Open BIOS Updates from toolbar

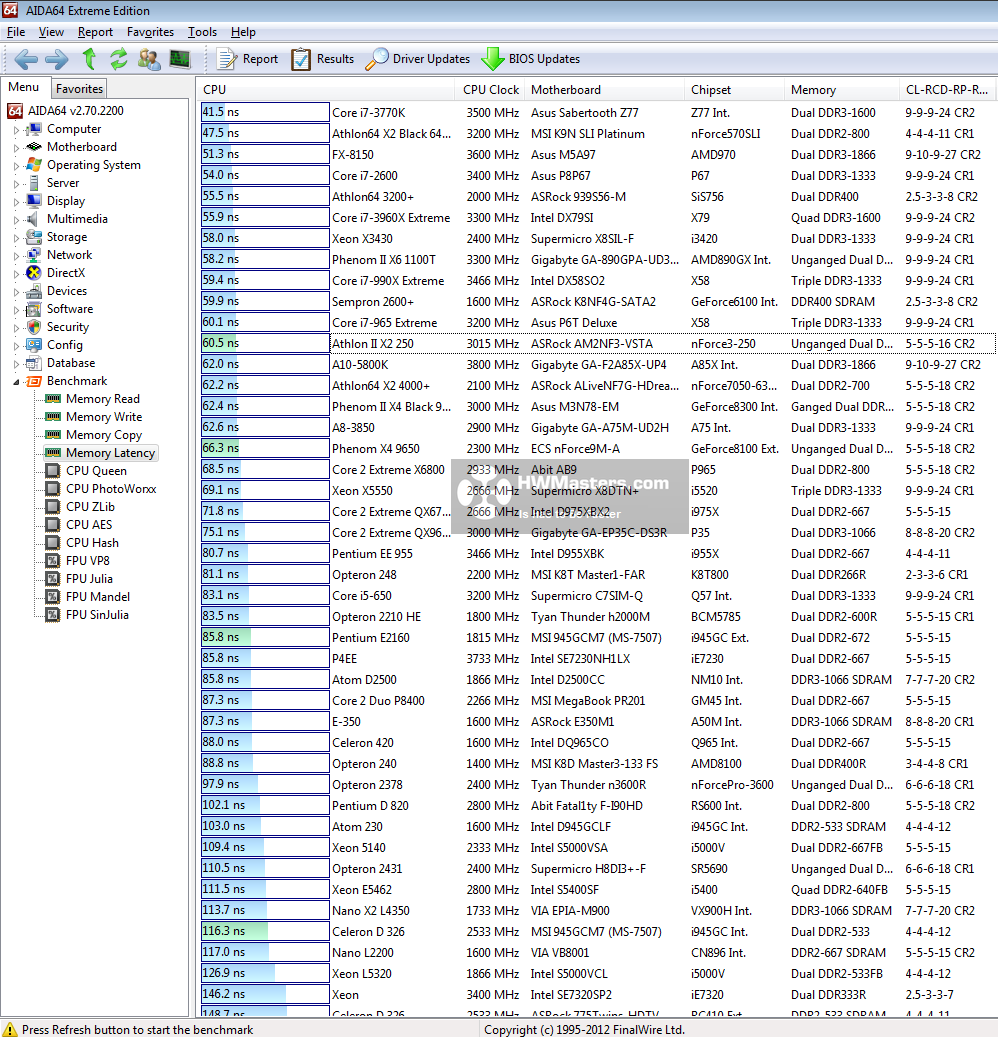(530, 59)
